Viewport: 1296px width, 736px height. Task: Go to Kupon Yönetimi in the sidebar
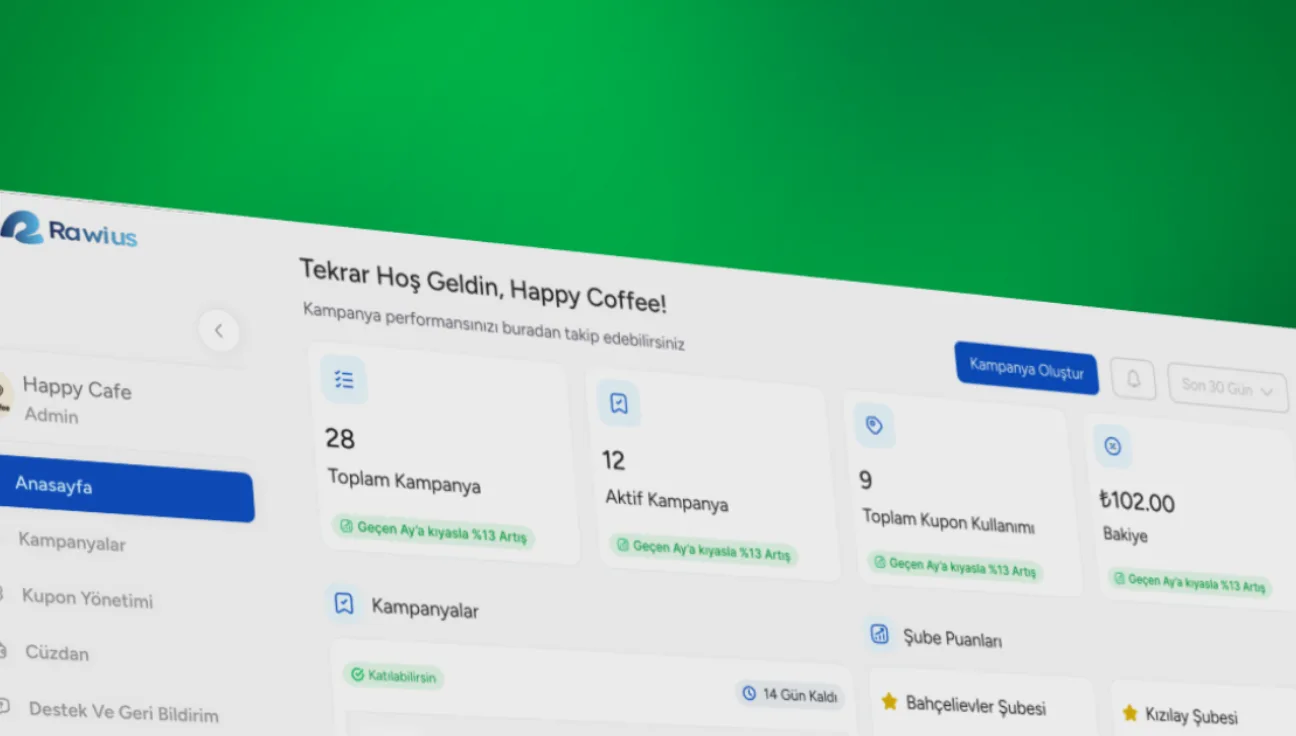pyautogui.click(x=87, y=598)
